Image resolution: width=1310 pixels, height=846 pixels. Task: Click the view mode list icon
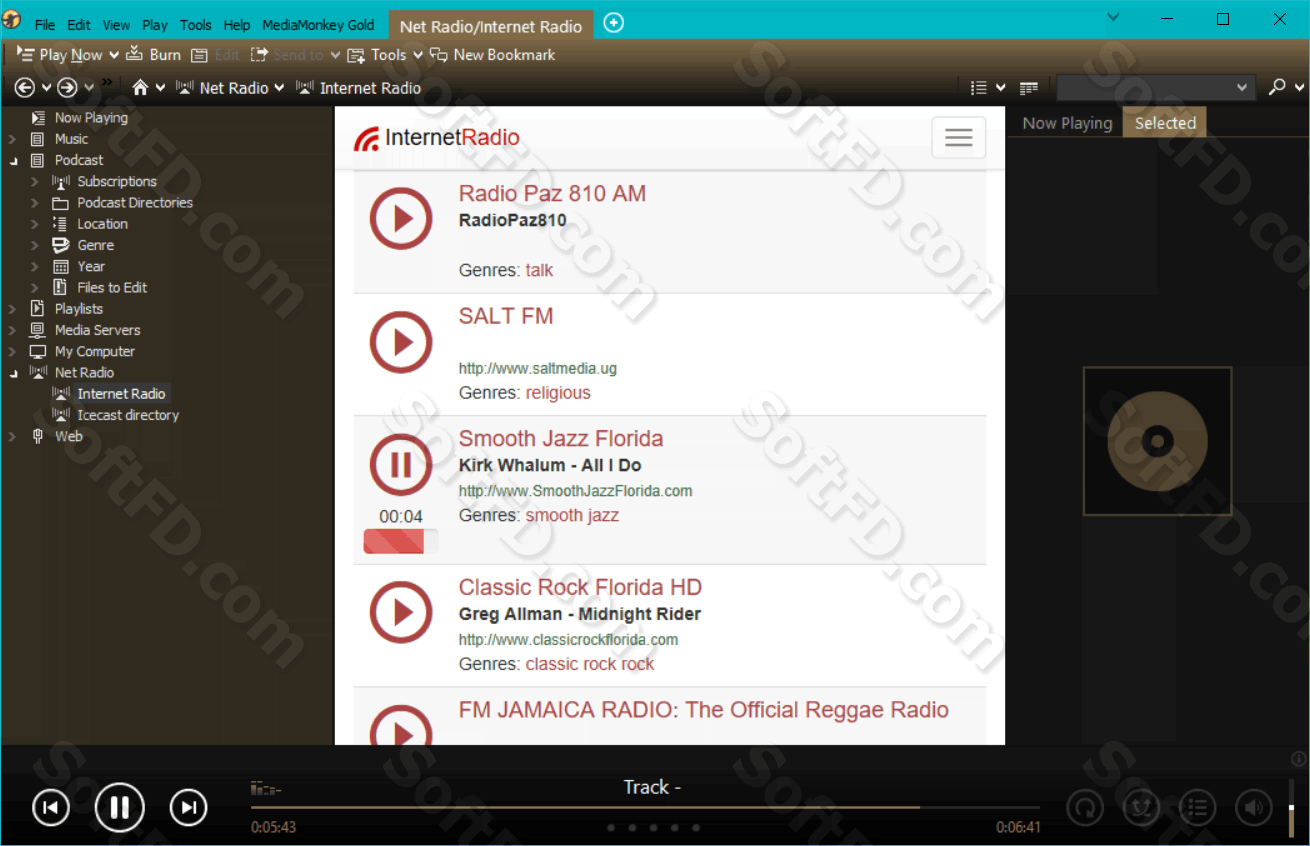tap(979, 88)
